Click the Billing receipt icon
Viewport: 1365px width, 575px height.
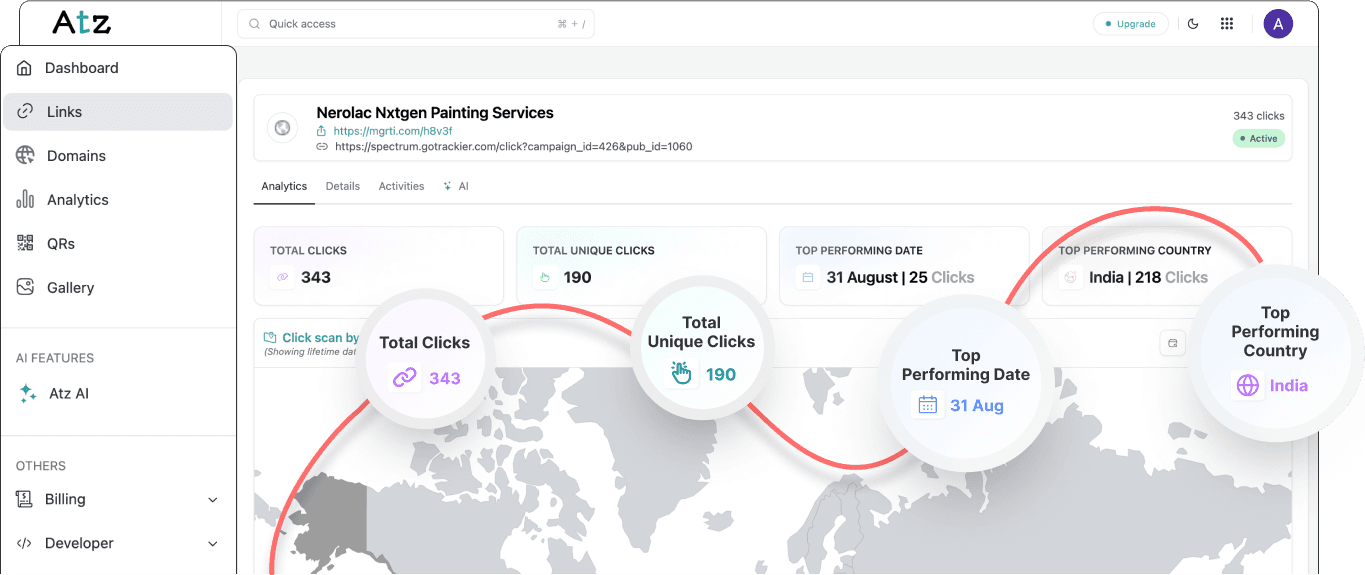[25, 499]
